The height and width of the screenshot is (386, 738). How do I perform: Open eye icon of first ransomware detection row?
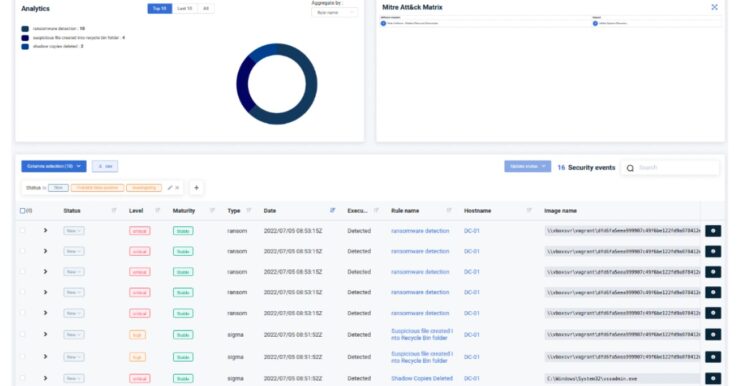point(713,231)
